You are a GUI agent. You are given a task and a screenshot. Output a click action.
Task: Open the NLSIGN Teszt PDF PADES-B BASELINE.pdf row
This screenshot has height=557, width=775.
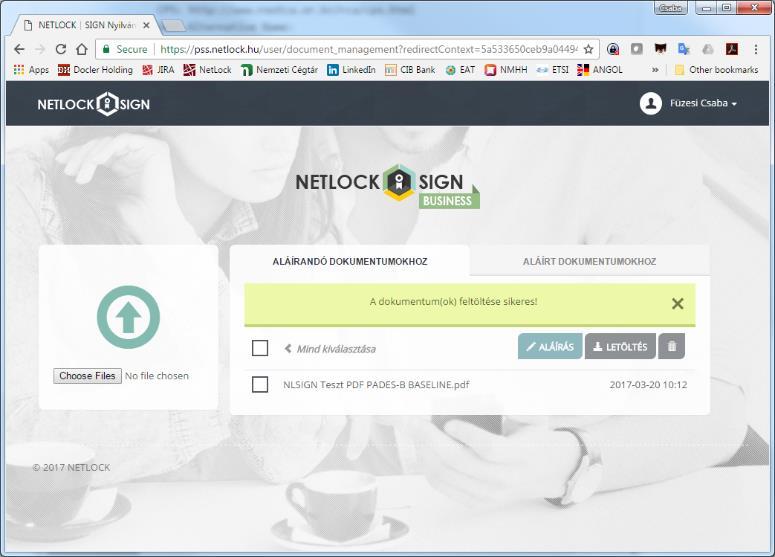470,385
